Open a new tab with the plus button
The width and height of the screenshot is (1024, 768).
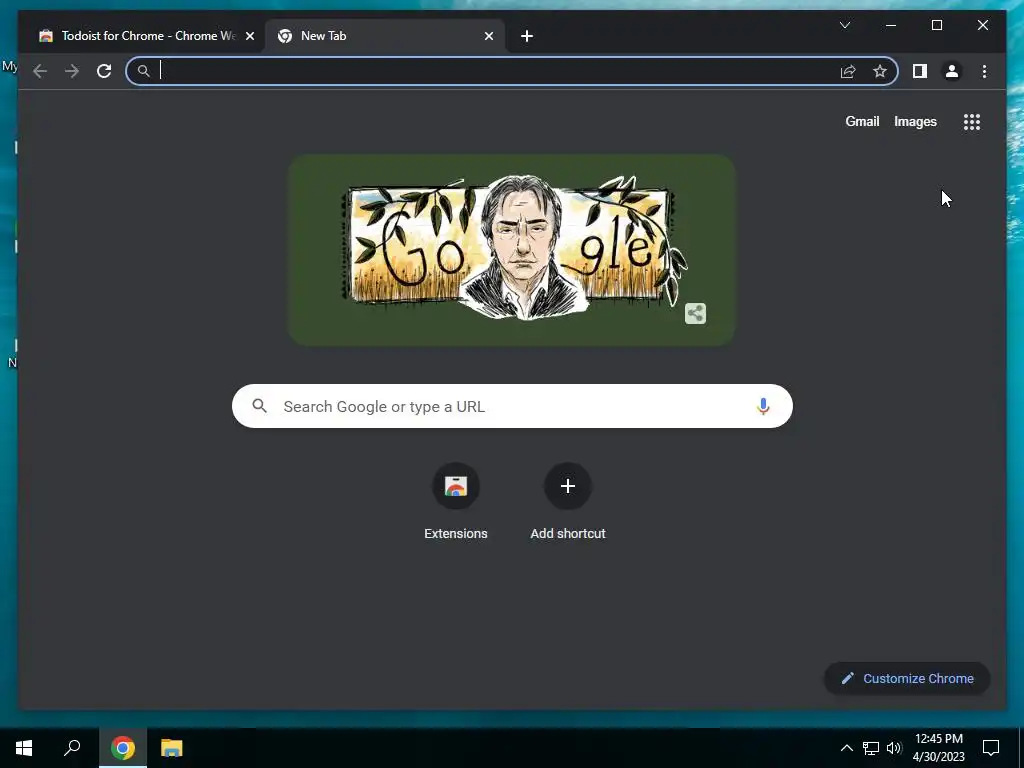coord(527,37)
